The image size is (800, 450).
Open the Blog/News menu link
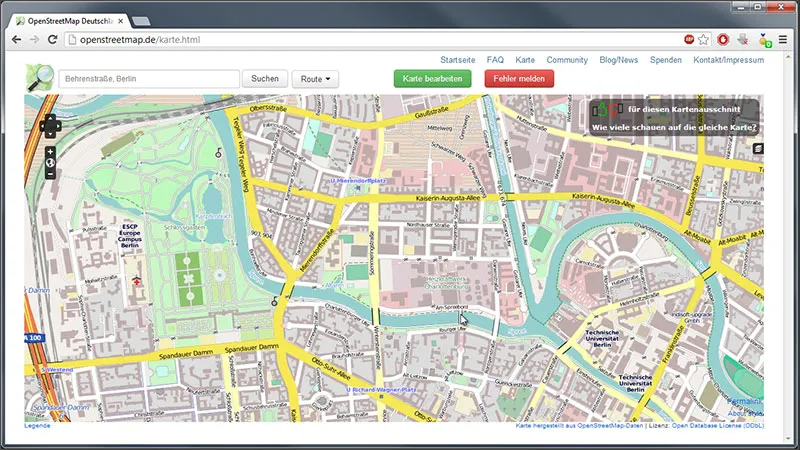pos(618,60)
